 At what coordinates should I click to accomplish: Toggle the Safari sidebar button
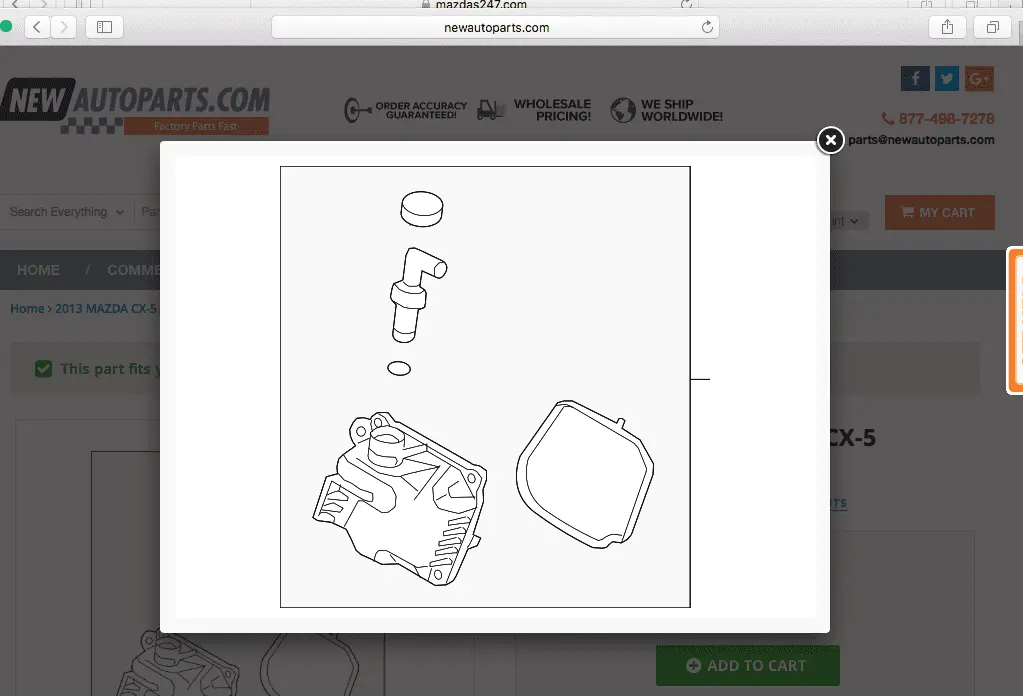pyautogui.click(x=104, y=27)
